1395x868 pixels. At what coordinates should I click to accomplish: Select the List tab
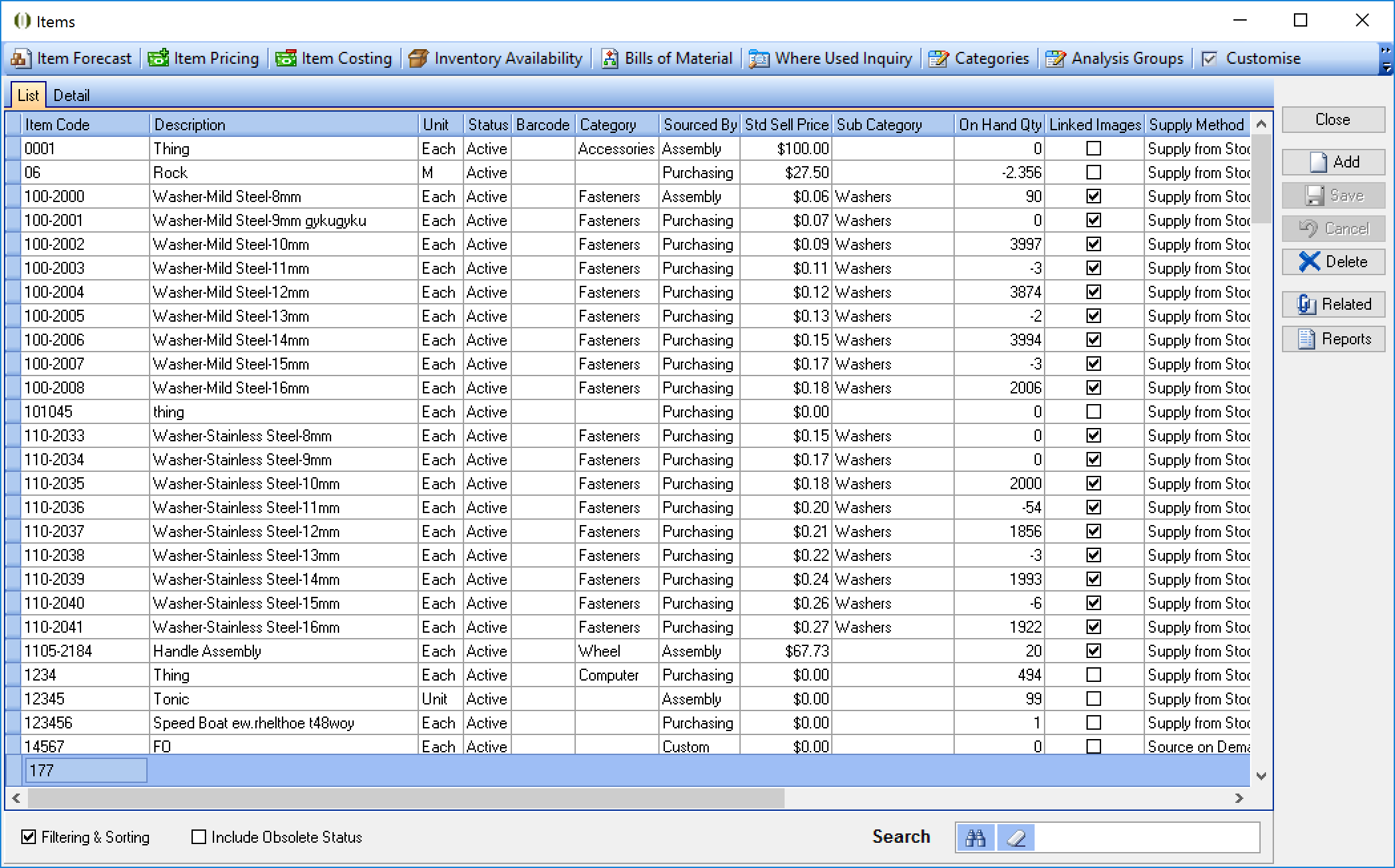click(28, 96)
